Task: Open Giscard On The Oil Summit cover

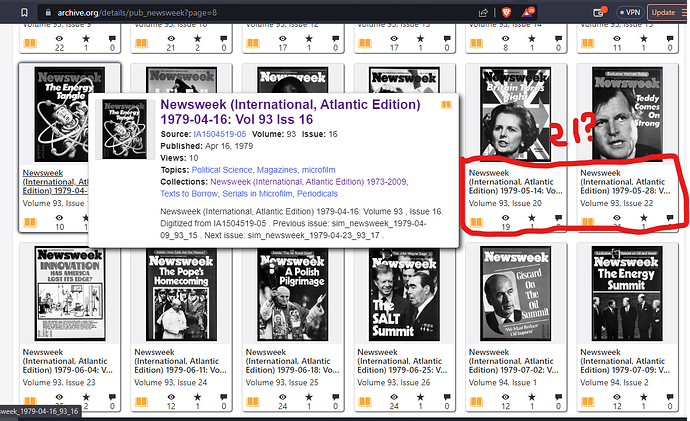Action: pyautogui.click(x=515, y=293)
